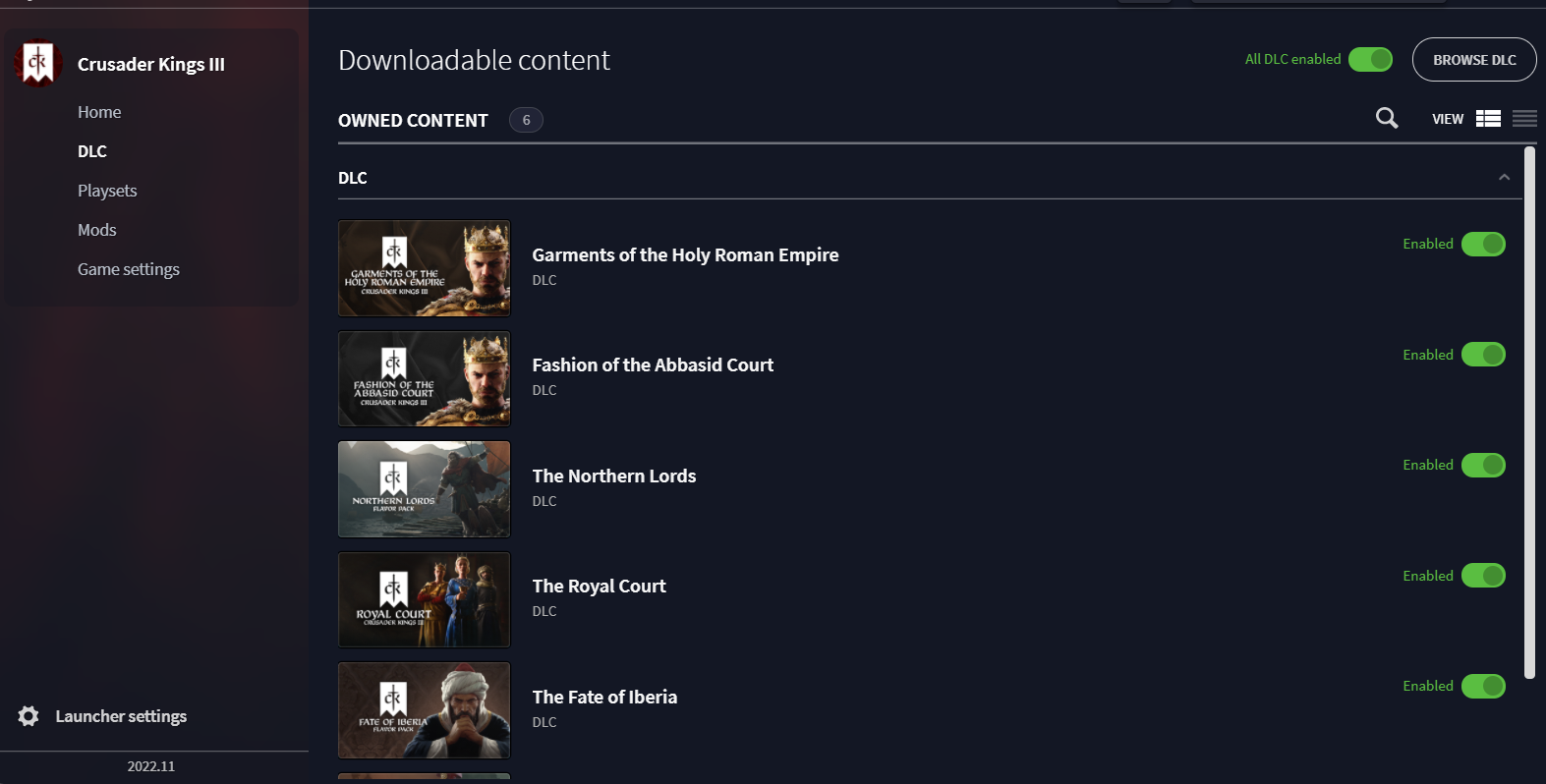The image size is (1546, 784).
Task: Select The Northern Lords cover image
Action: pos(425,489)
